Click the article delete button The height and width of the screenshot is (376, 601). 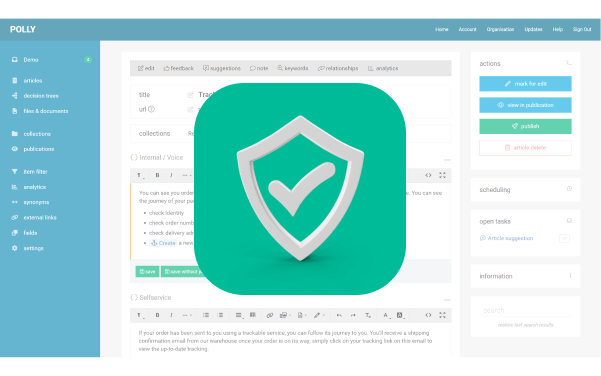525,148
